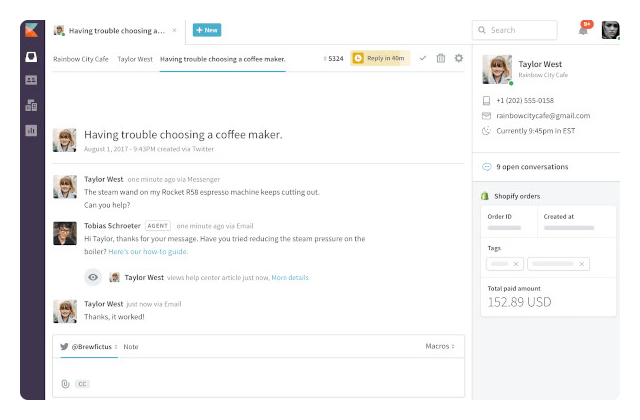Open the organizations icon in the sidebar
The height and width of the screenshot is (420, 640).
click(x=31, y=105)
